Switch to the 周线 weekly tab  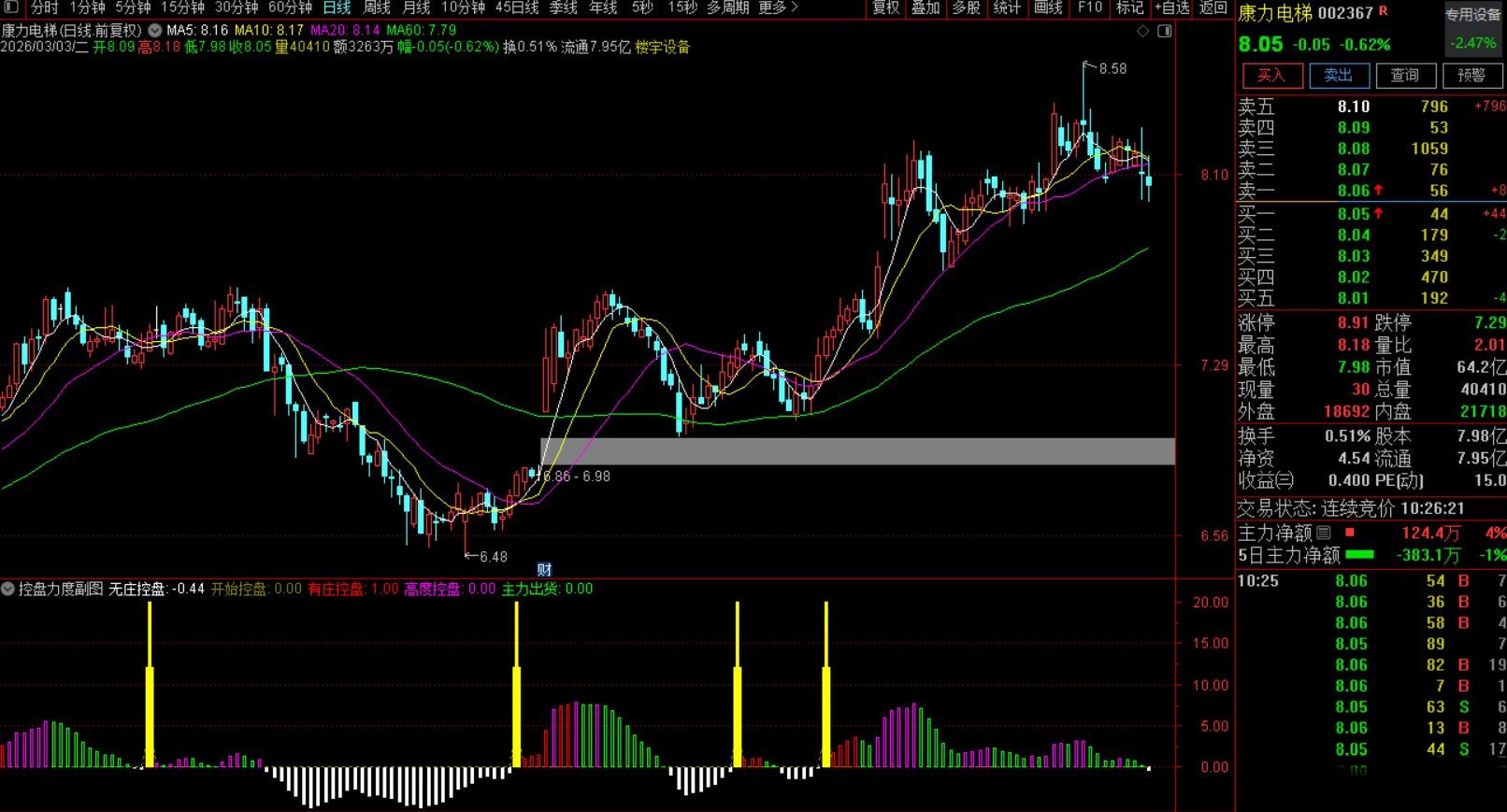pos(377,7)
